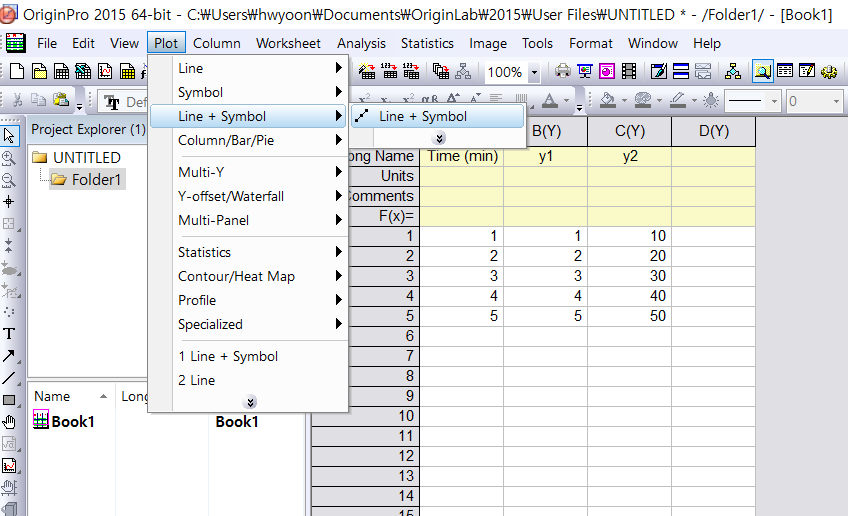Open the Statistics plot submenu
The height and width of the screenshot is (516, 848).
[248, 252]
